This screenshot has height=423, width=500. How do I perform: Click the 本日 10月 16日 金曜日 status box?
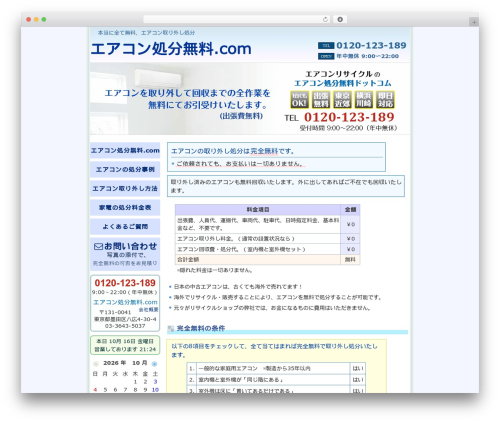(x=125, y=345)
